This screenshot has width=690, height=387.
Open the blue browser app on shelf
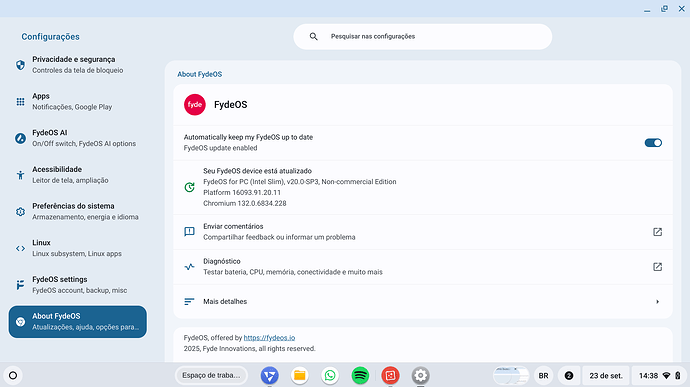click(270, 376)
